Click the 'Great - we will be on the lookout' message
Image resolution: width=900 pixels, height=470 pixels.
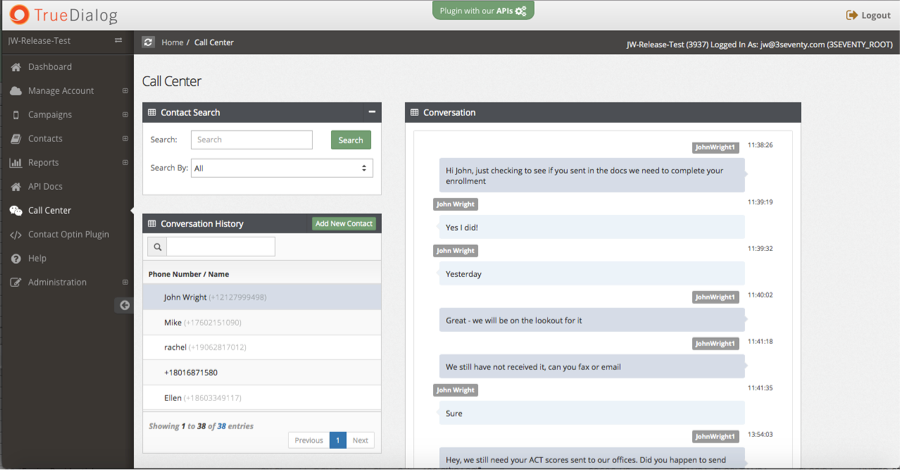[592, 320]
